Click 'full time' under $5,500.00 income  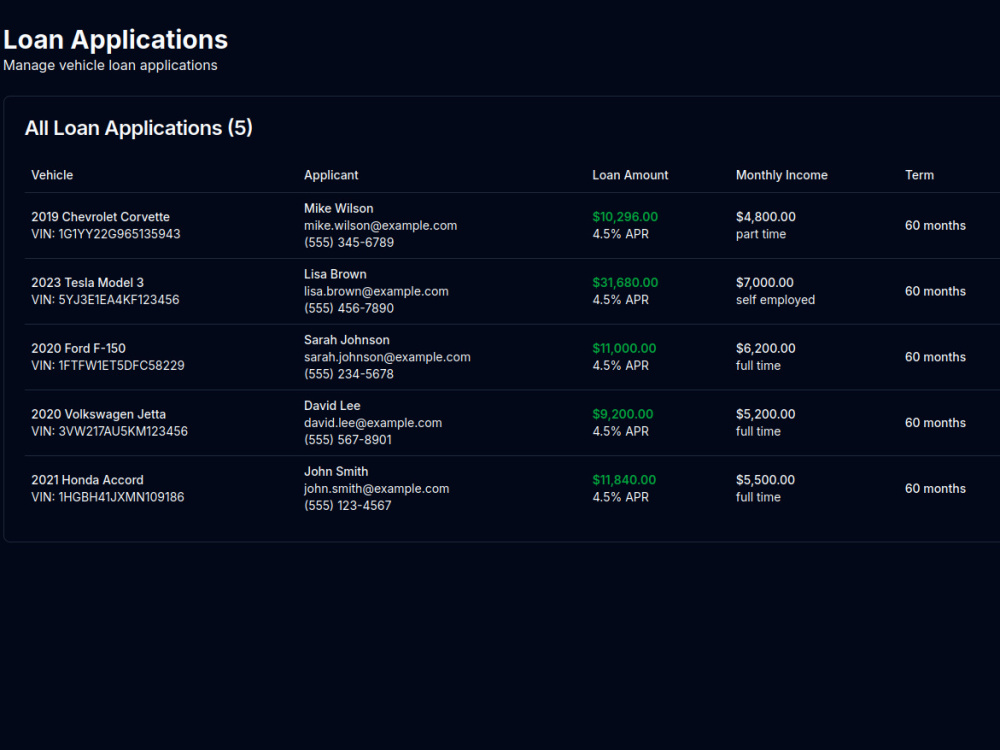click(x=758, y=497)
